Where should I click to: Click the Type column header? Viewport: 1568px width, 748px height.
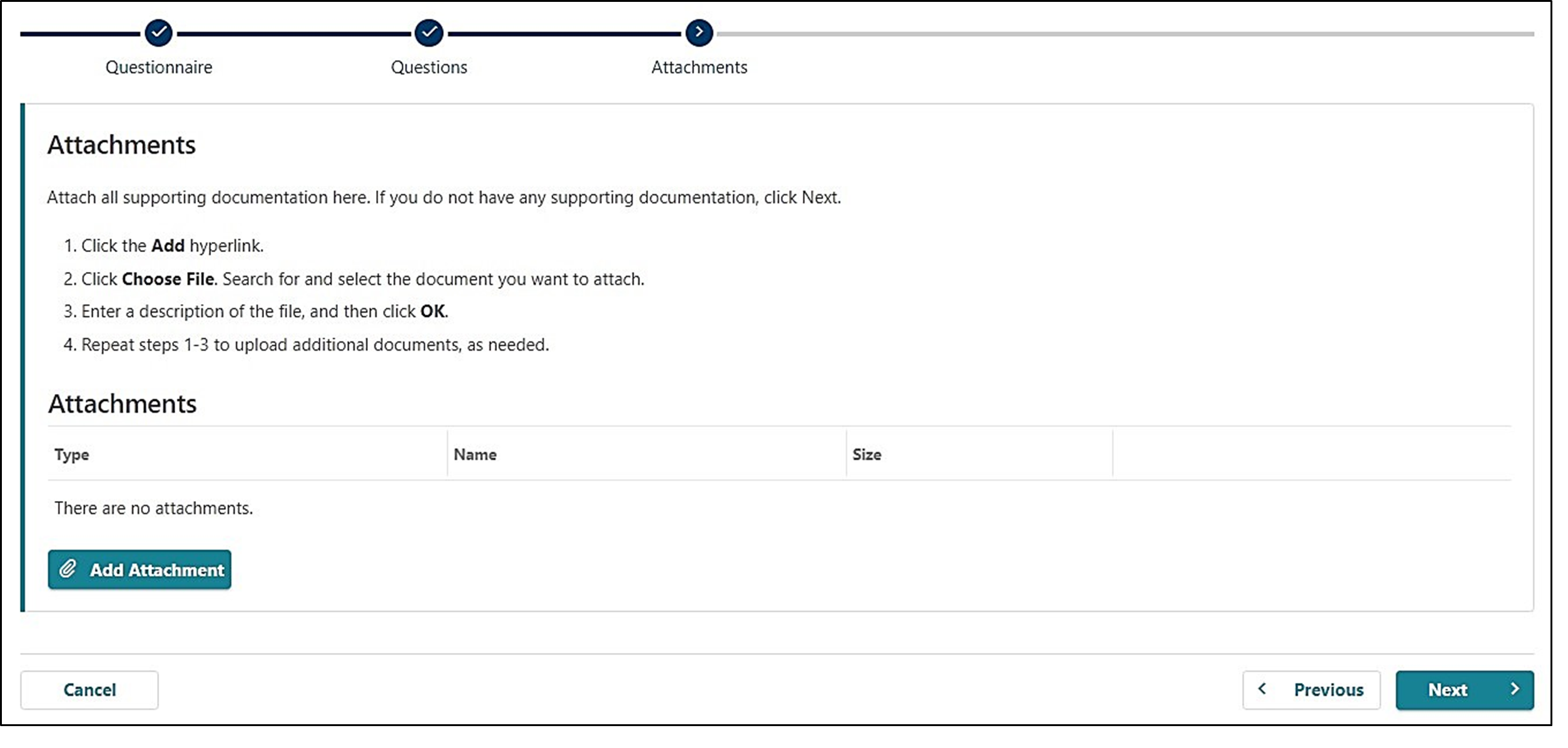pyautogui.click(x=71, y=455)
